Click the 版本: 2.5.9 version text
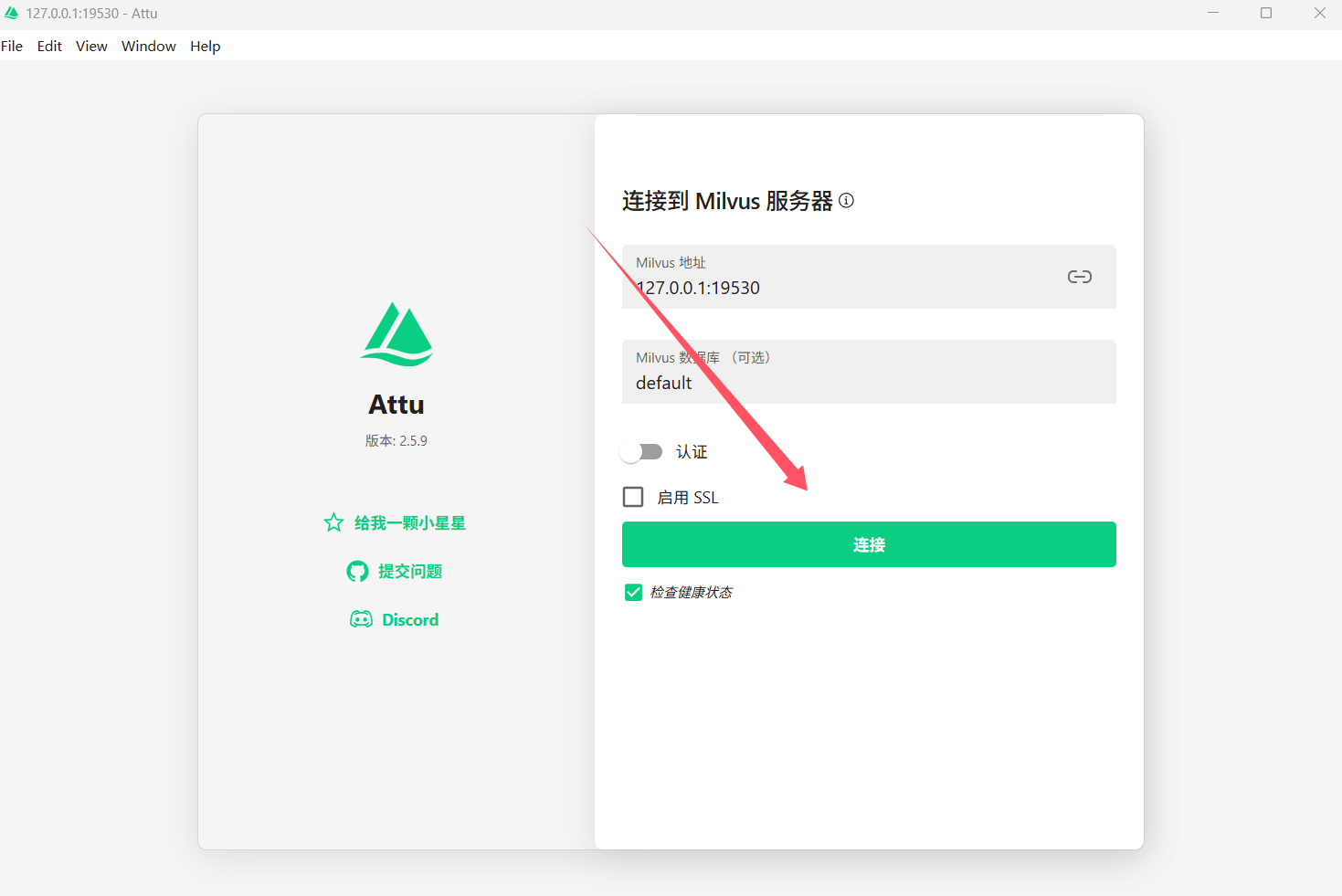1342x896 pixels. click(x=396, y=440)
